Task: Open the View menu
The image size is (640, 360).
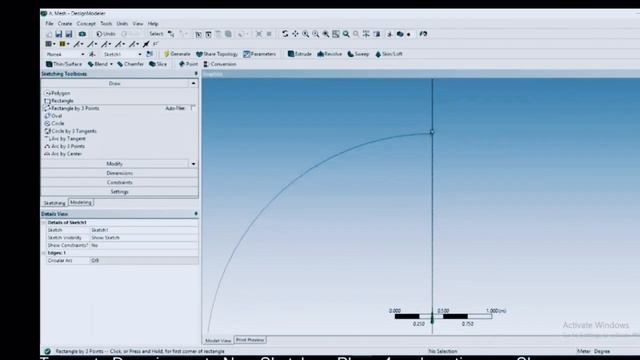Action: point(138,24)
